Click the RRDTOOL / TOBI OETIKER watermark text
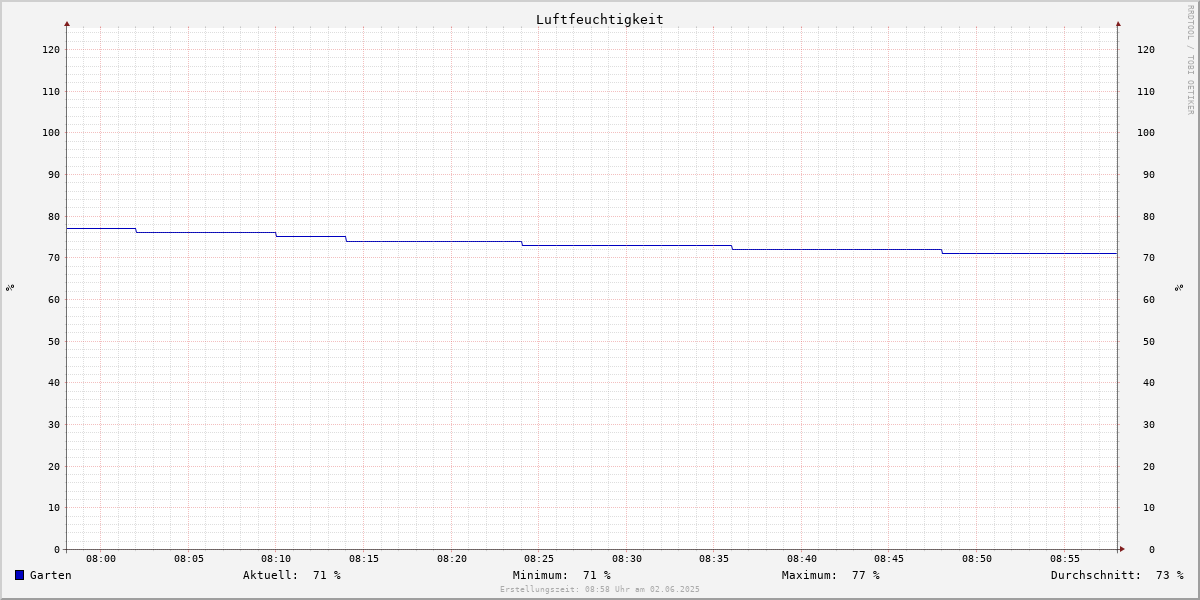Viewport: 1200px width, 600px height. [x=1190, y=59]
